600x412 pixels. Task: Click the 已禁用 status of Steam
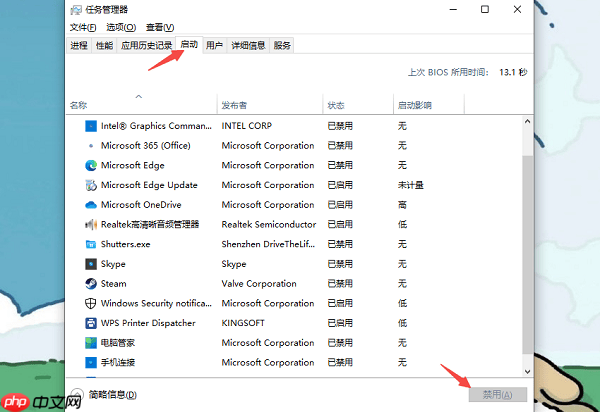coord(340,284)
